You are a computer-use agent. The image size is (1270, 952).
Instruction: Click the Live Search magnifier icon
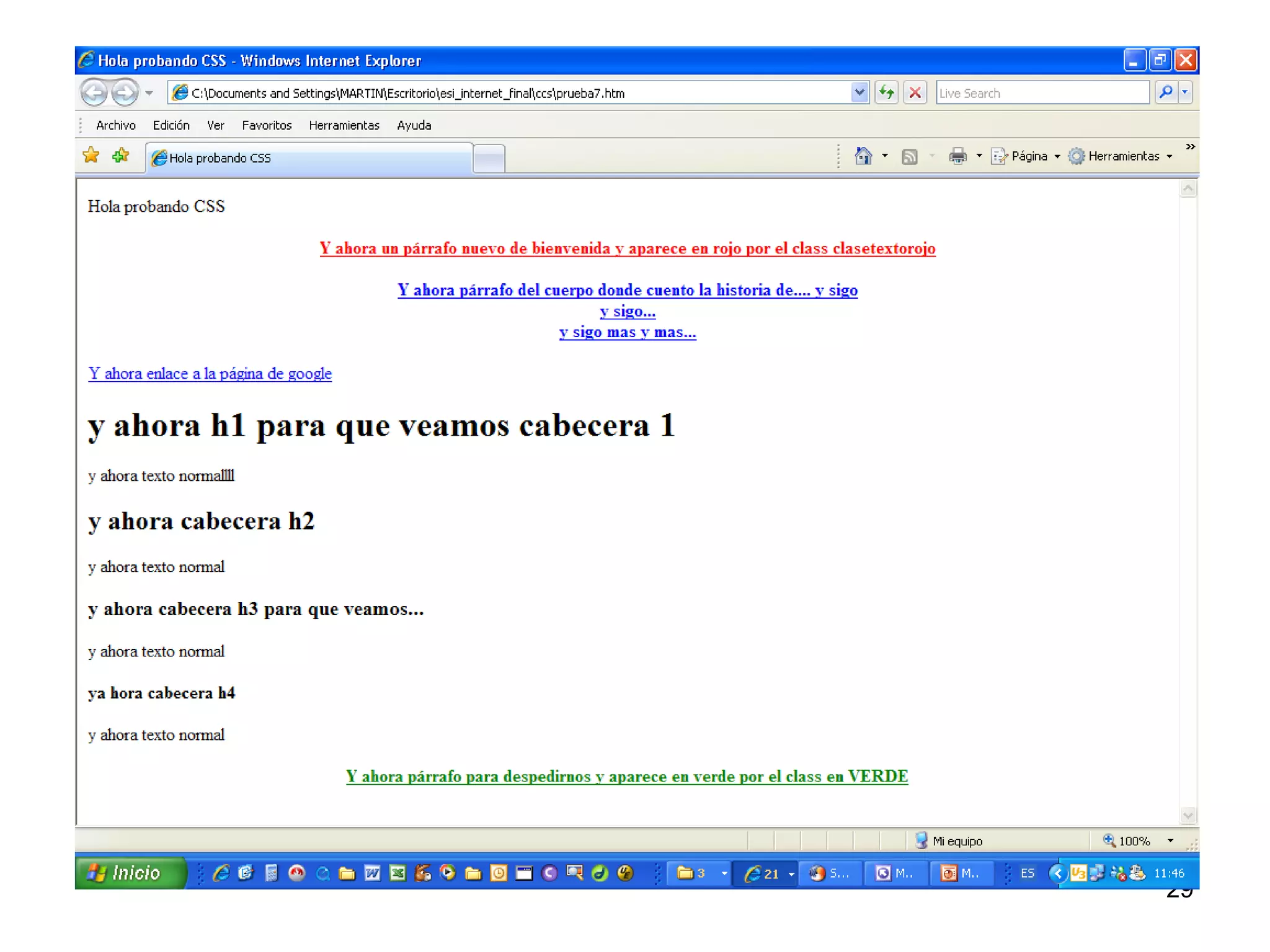tap(1165, 93)
